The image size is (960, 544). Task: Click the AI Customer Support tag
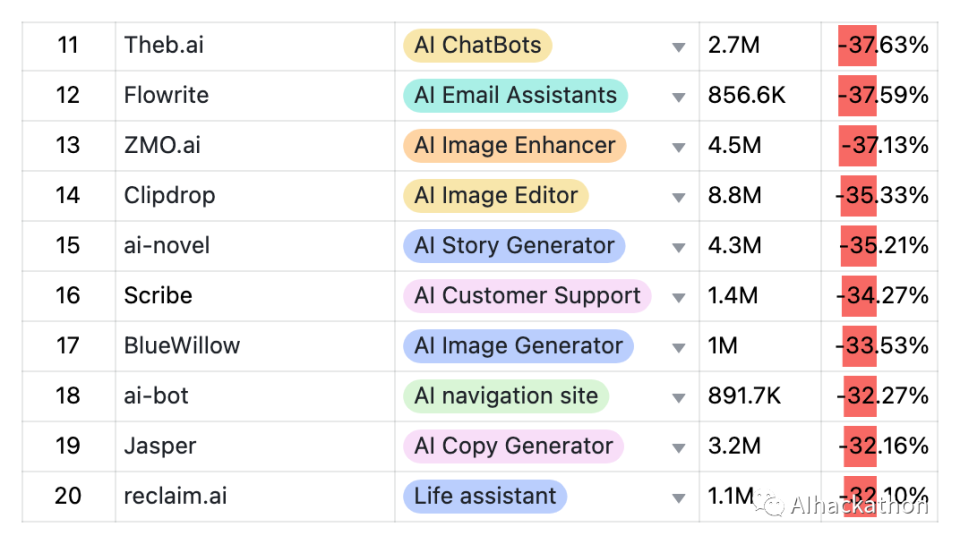[526, 295]
